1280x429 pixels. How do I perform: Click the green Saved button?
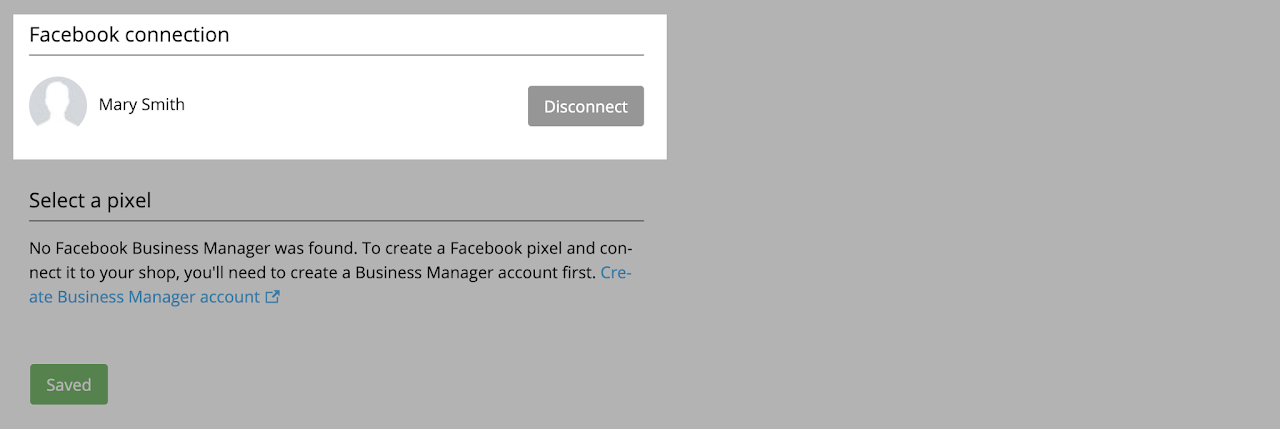(69, 385)
